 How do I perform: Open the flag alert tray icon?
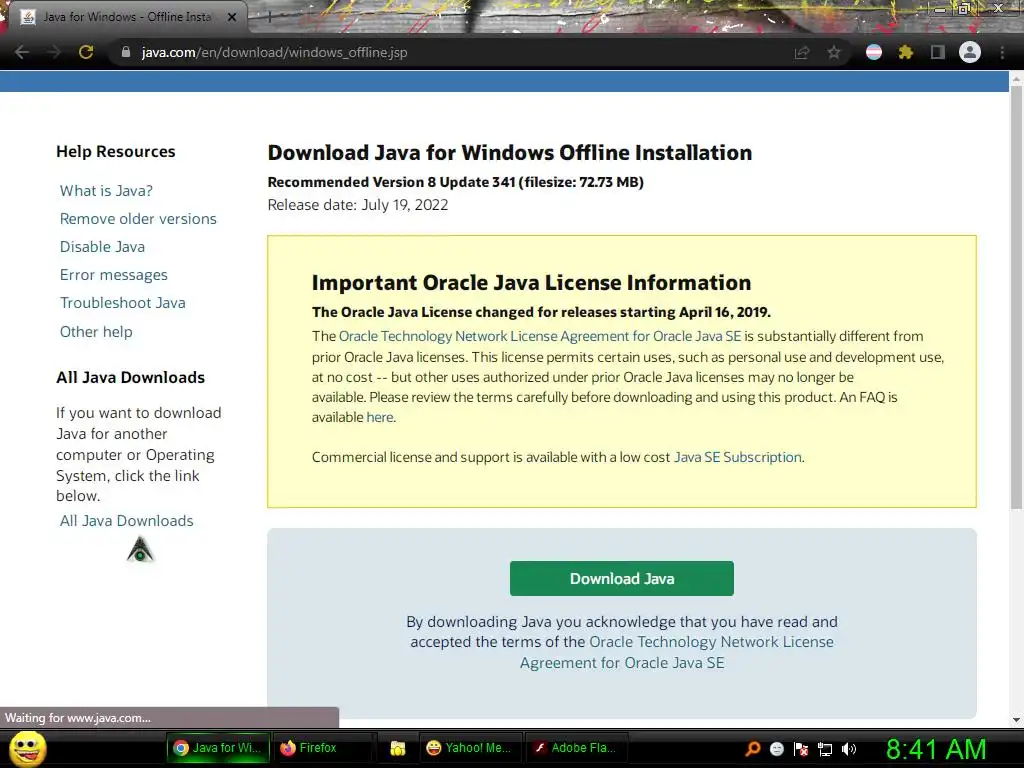point(801,749)
